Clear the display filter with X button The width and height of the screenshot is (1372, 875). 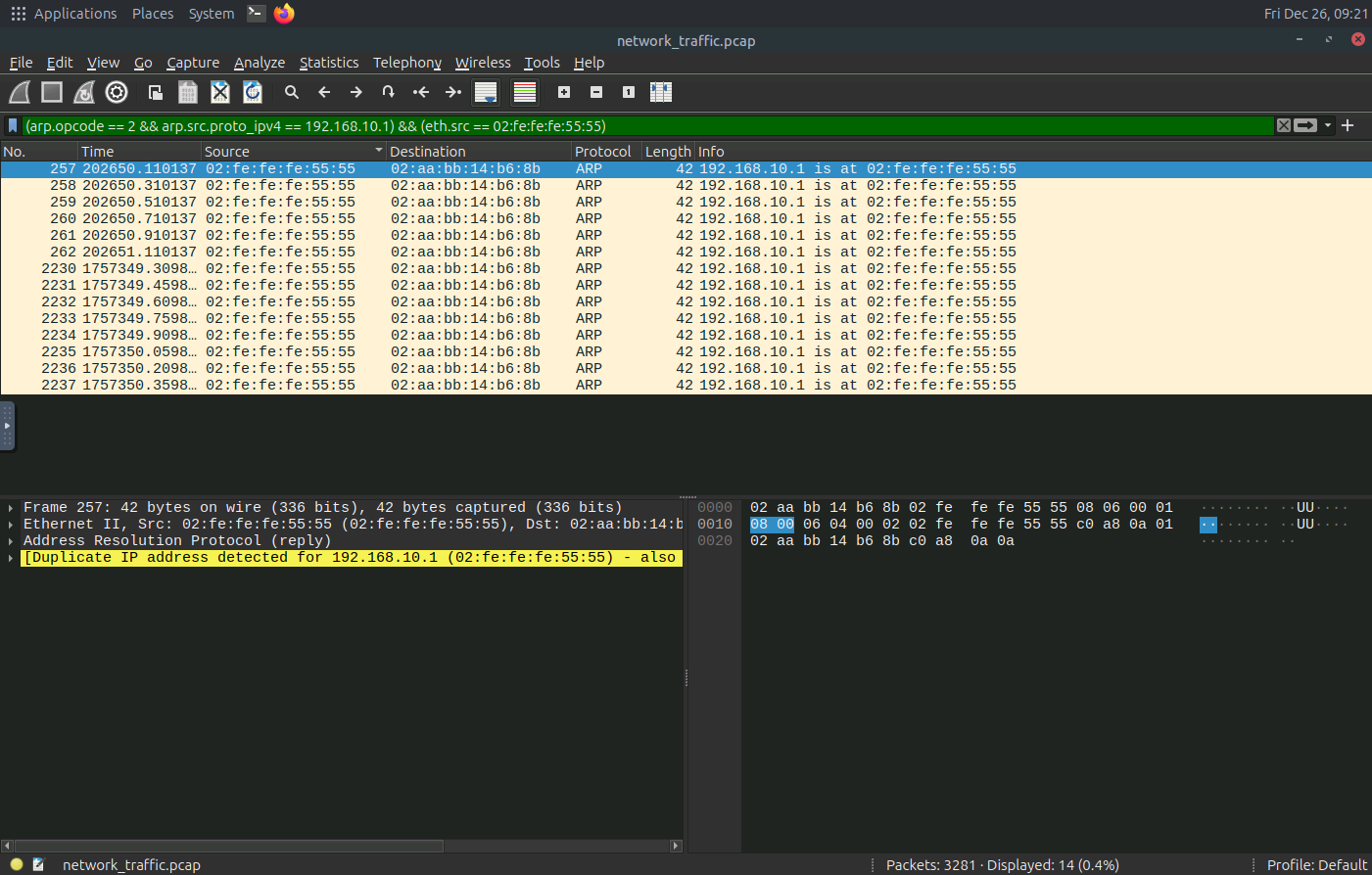click(x=1283, y=125)
